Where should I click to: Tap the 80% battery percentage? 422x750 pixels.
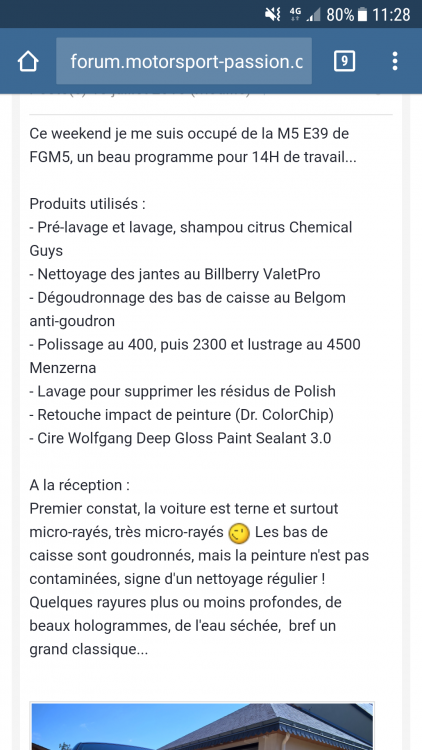(x=340, y=15)
